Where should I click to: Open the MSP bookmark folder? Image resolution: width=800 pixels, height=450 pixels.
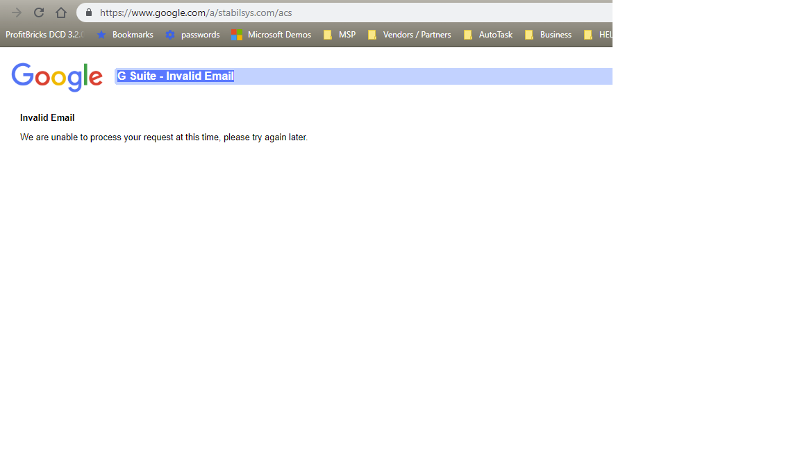[340, 35]
